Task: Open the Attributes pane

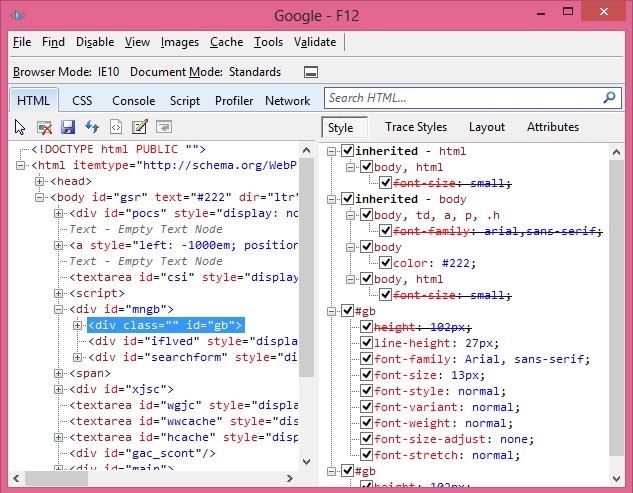Action: pyautogui.click(x=553, y=127)
